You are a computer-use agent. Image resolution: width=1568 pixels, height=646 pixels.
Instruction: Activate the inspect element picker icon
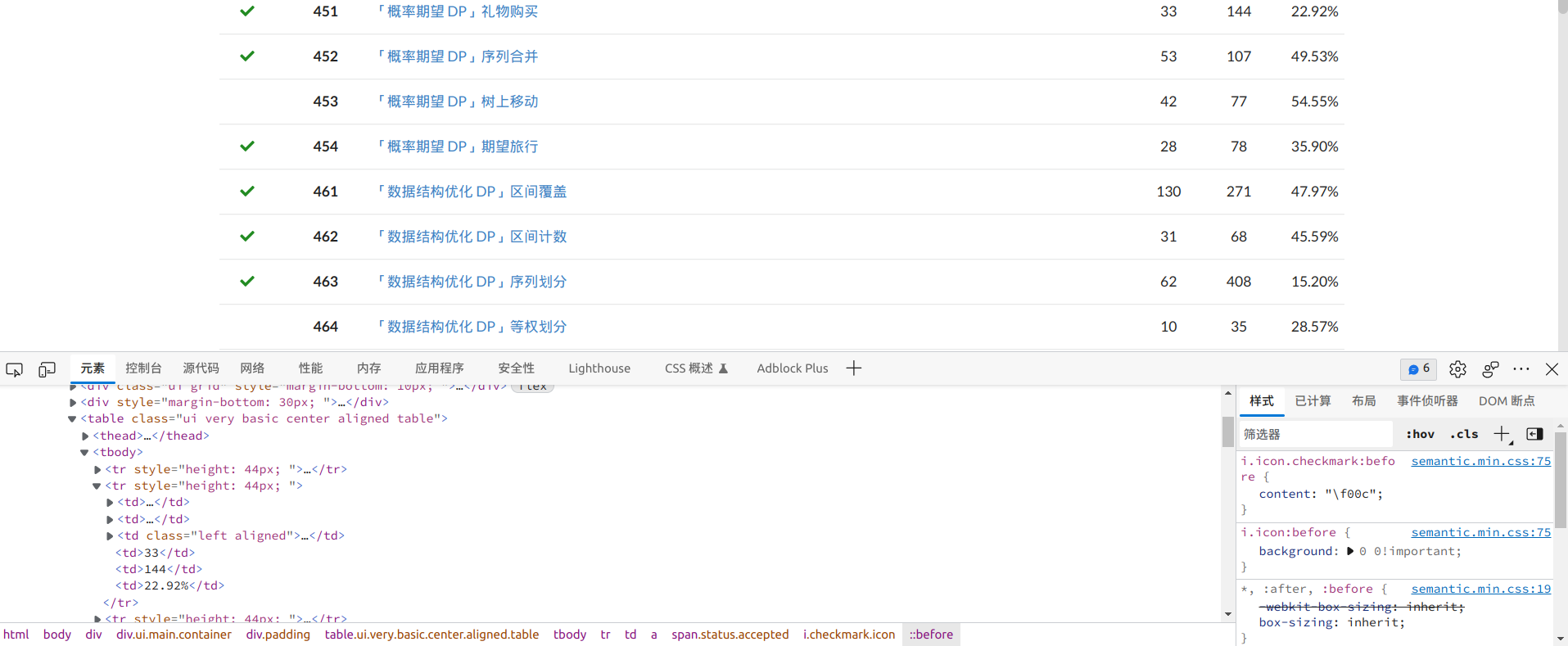tap(15, 369)
